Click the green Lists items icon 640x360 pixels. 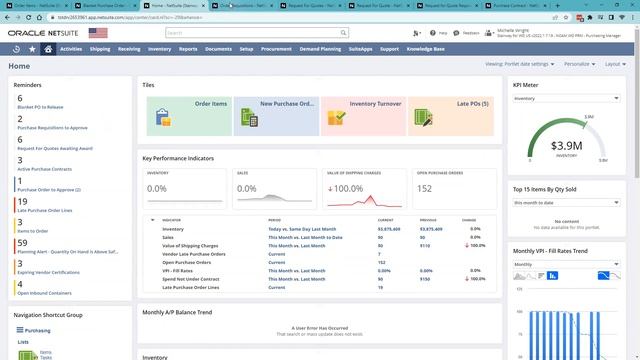click(x=28, y=356)
